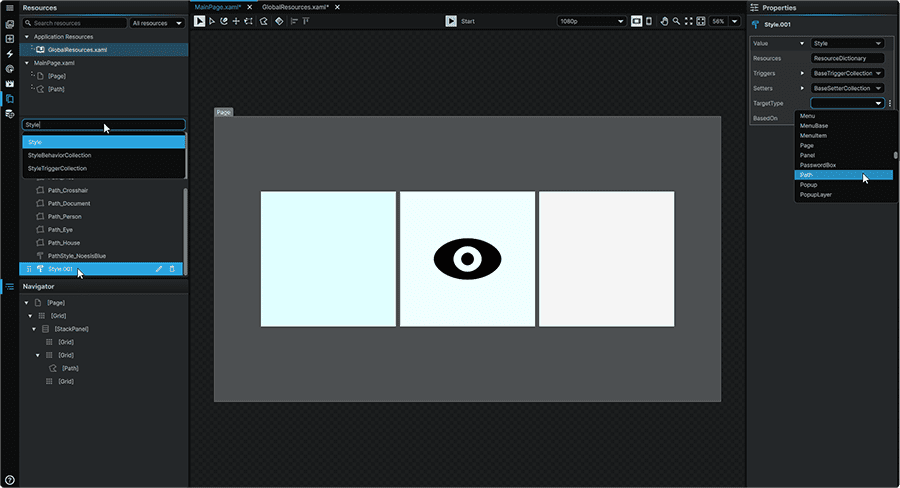Close the MainPage.xaml tab
The height and width of the screenshot is (488, 900).
pos(250,7)
